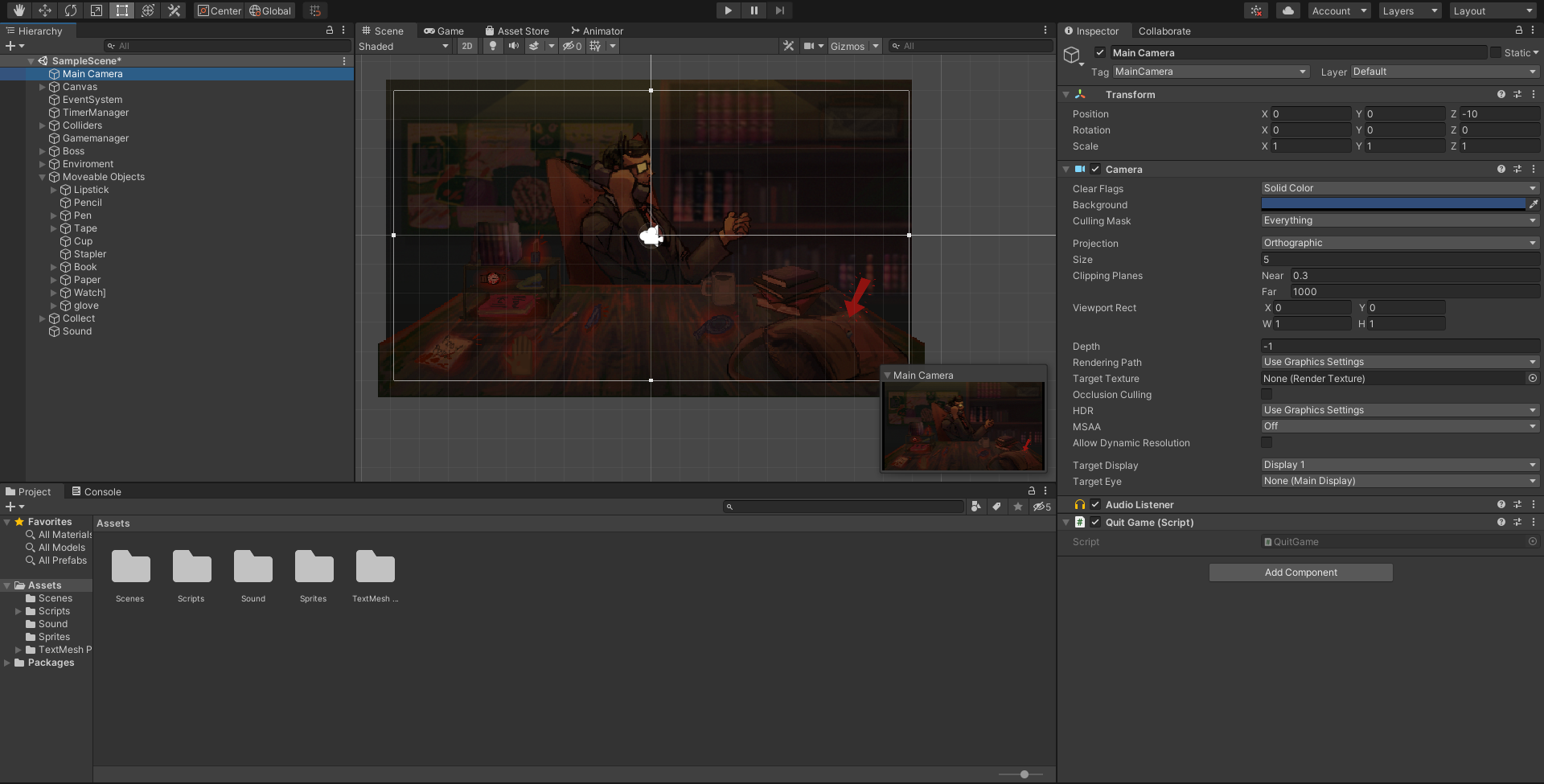Select the Scale tool
The image size is (1544, 784).
(x=96, y=10)
